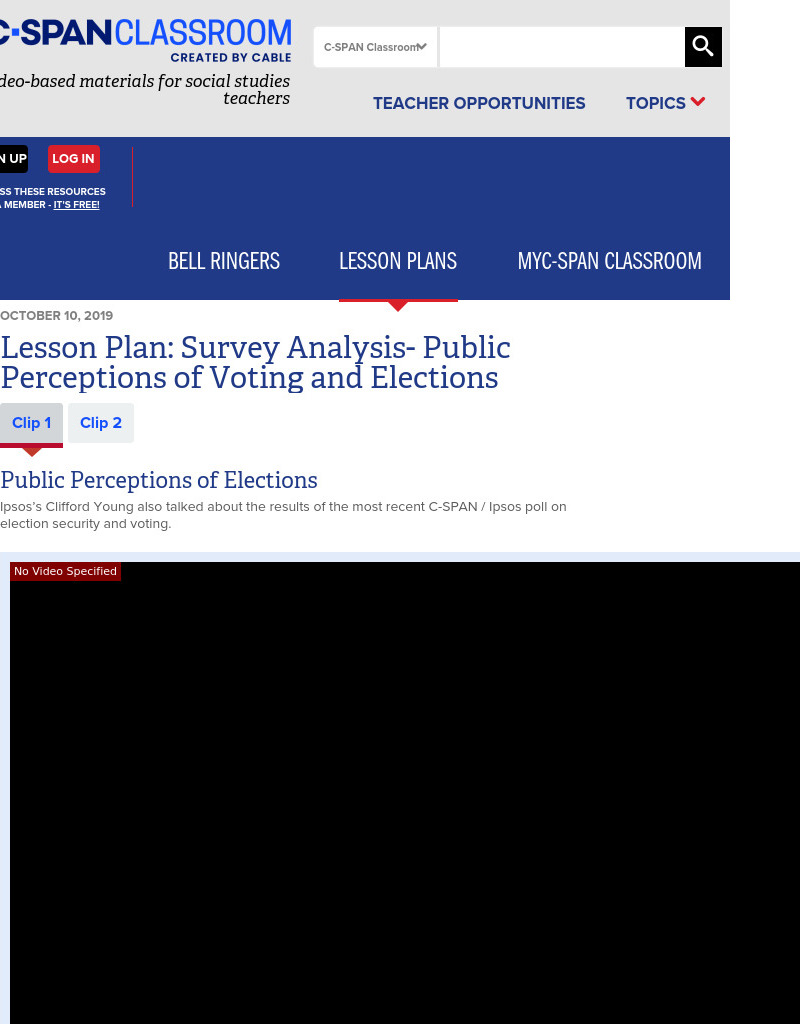Image resolution: width=800 pixels, height=1024 pixels.
Task: Switch to the Clip 2 tab
Action: click(x=101, y=423)
